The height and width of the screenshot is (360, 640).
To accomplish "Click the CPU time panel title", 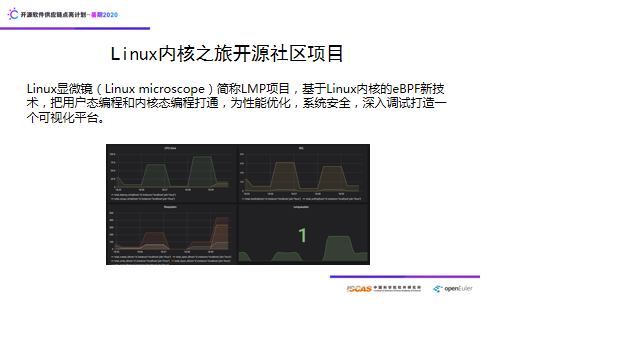I will [170, 148].
